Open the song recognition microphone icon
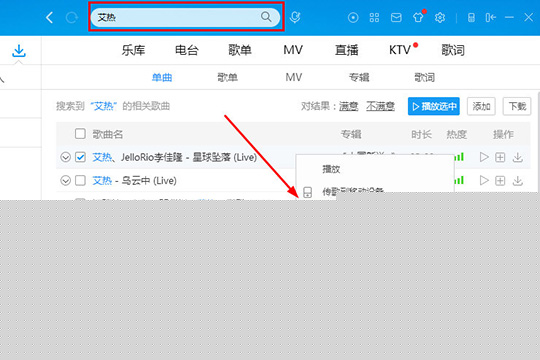 click(x=295, y=17)
